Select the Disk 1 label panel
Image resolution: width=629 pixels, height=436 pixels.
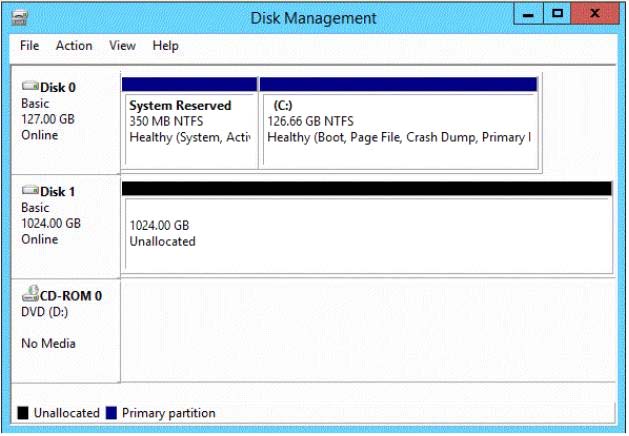point(65,225)
